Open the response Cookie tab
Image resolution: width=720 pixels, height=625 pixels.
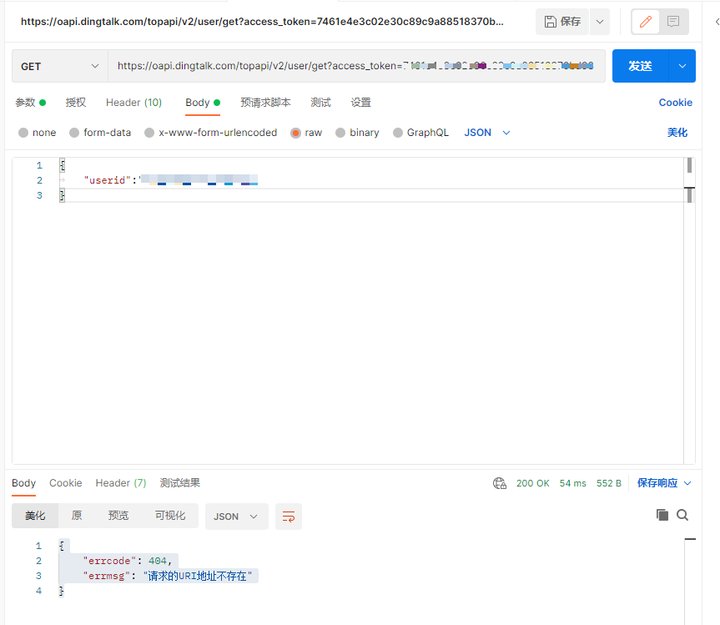pyautogui.click(x=66, y=483)
